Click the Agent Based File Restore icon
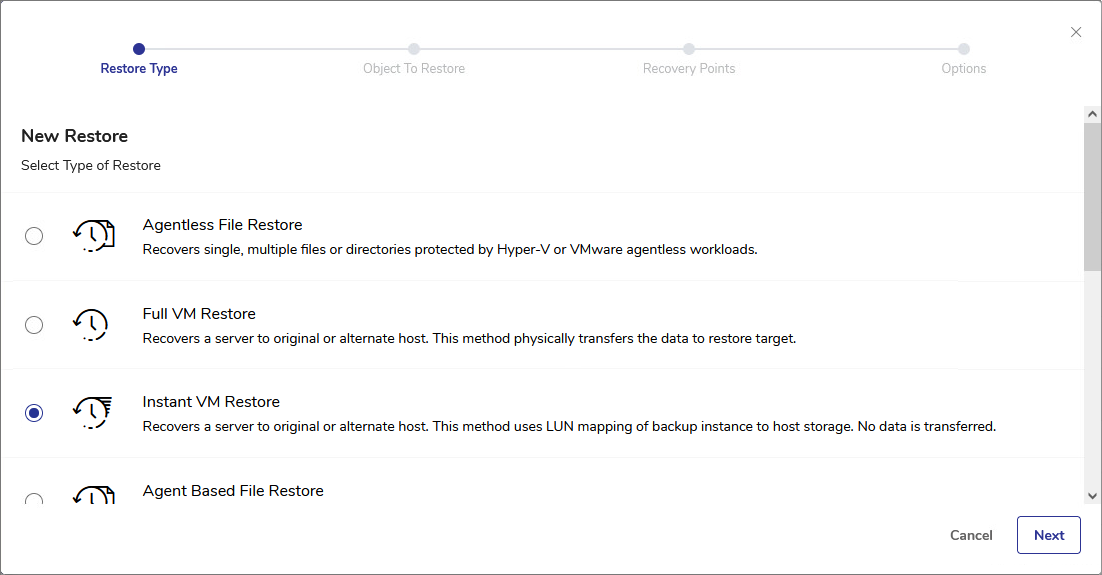 (93, 495)
